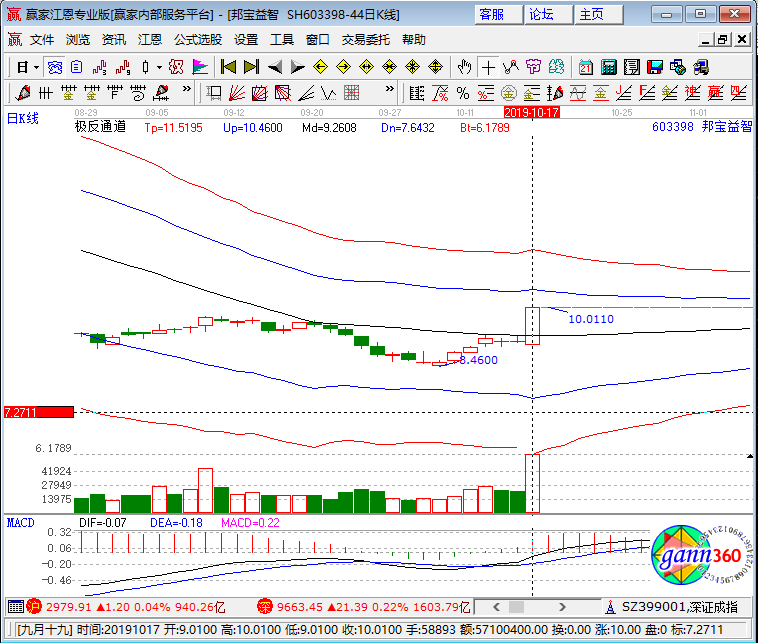Open the 公式选股 menu

click(198, 40)
